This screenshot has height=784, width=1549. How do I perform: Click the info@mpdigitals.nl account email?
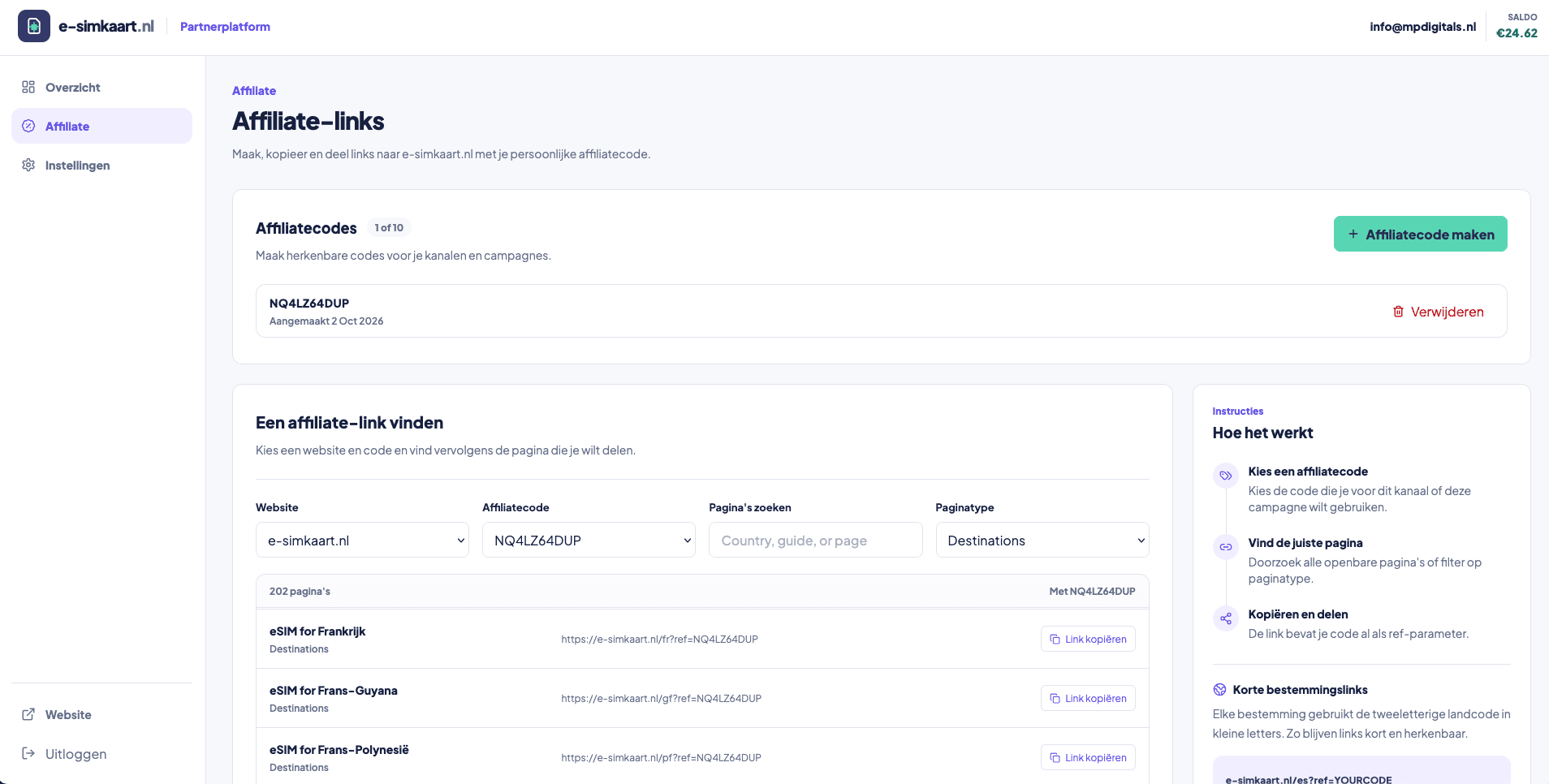(1422, 26)
